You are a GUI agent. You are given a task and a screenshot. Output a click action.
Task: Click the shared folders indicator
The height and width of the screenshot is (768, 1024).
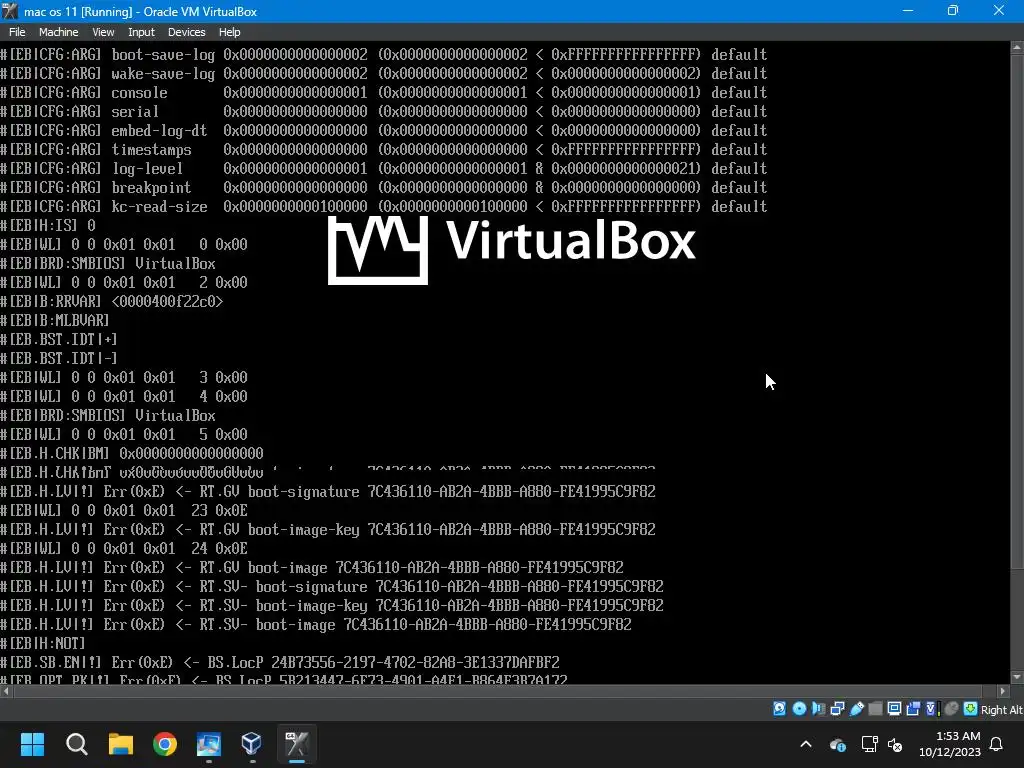click(x=875, y=709)
